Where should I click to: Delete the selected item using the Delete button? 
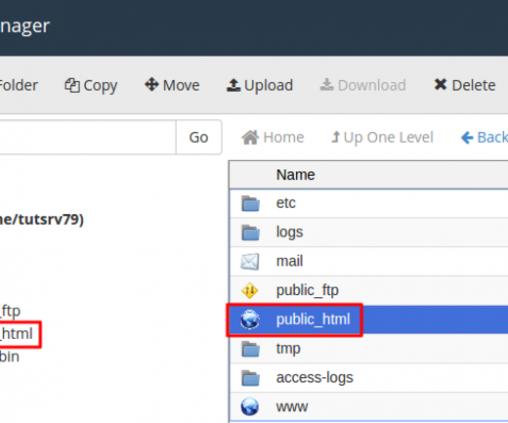coord(465,85)
